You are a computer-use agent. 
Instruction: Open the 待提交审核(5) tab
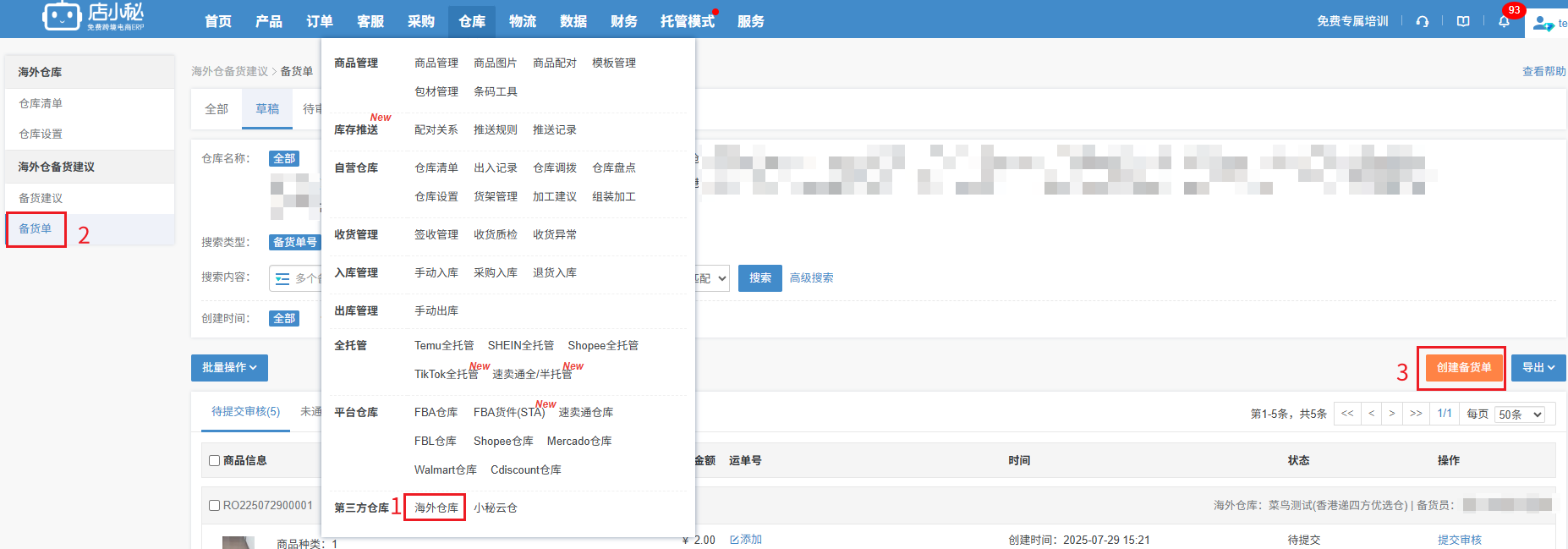pos(245,411)
